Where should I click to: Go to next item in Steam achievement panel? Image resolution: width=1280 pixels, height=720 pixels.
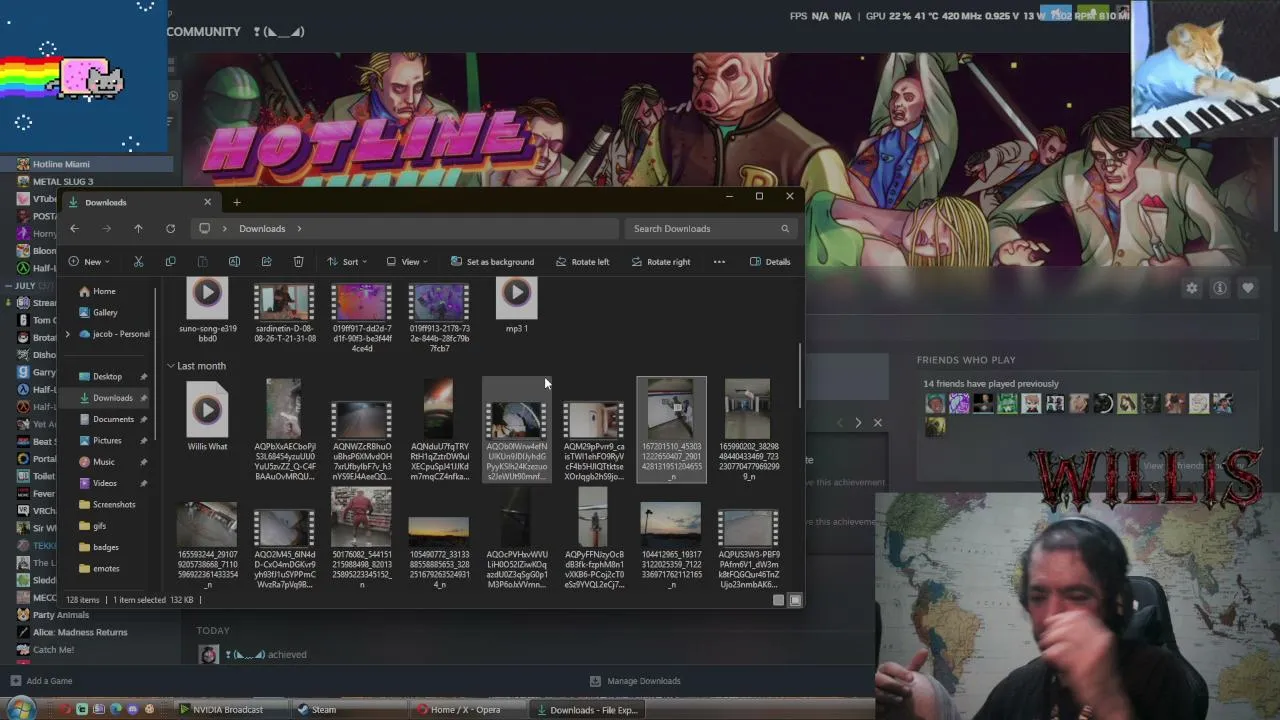pyautogui.click(x=857, y=423)
